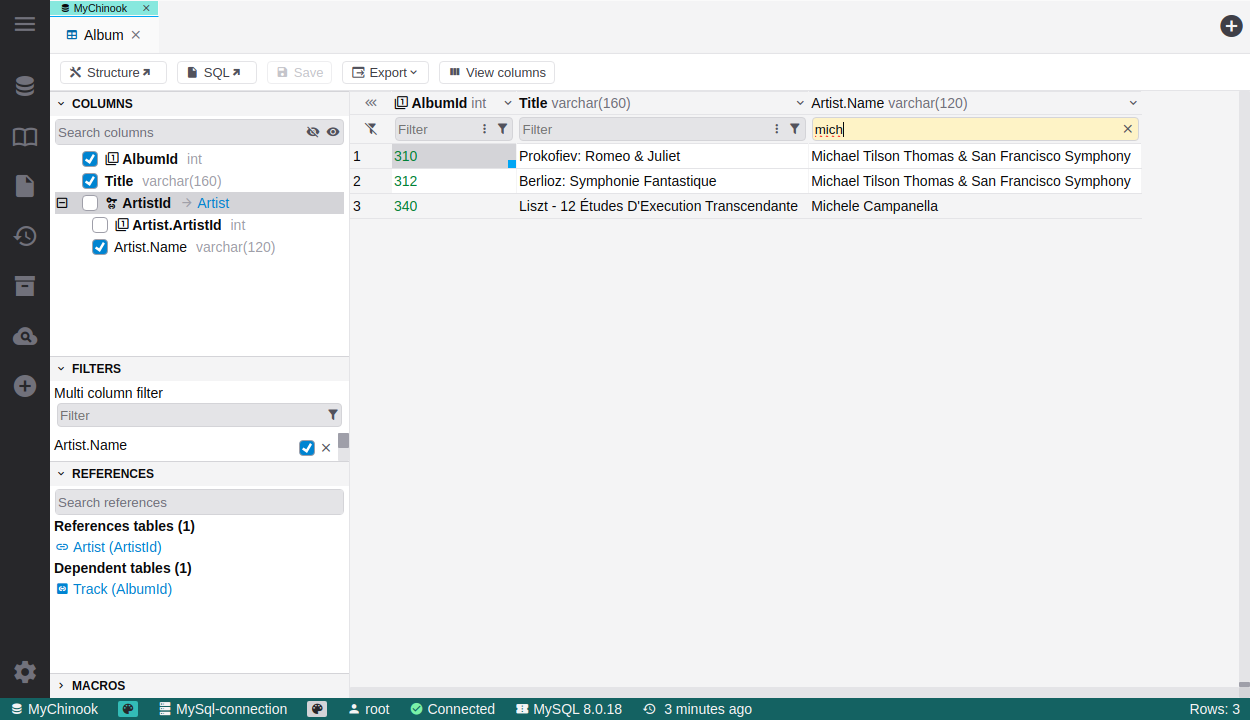Open the Export dropdown
The width and height of the screenshot is (1250, 720).
385,72
